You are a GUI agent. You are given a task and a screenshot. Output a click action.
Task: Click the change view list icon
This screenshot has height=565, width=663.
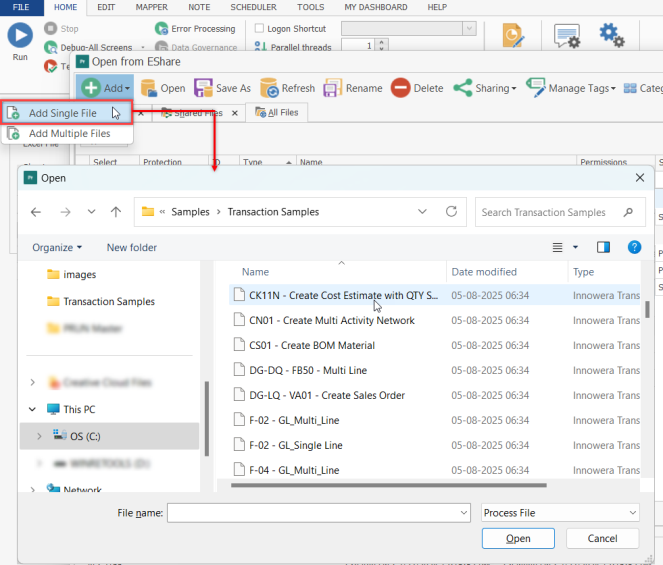558,247
